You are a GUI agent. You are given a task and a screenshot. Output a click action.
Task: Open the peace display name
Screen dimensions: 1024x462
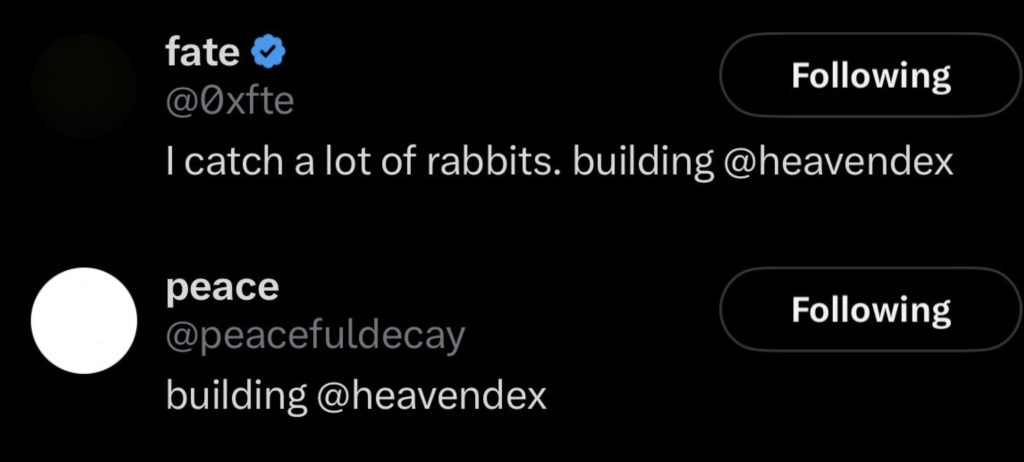[x=222, y=287]
